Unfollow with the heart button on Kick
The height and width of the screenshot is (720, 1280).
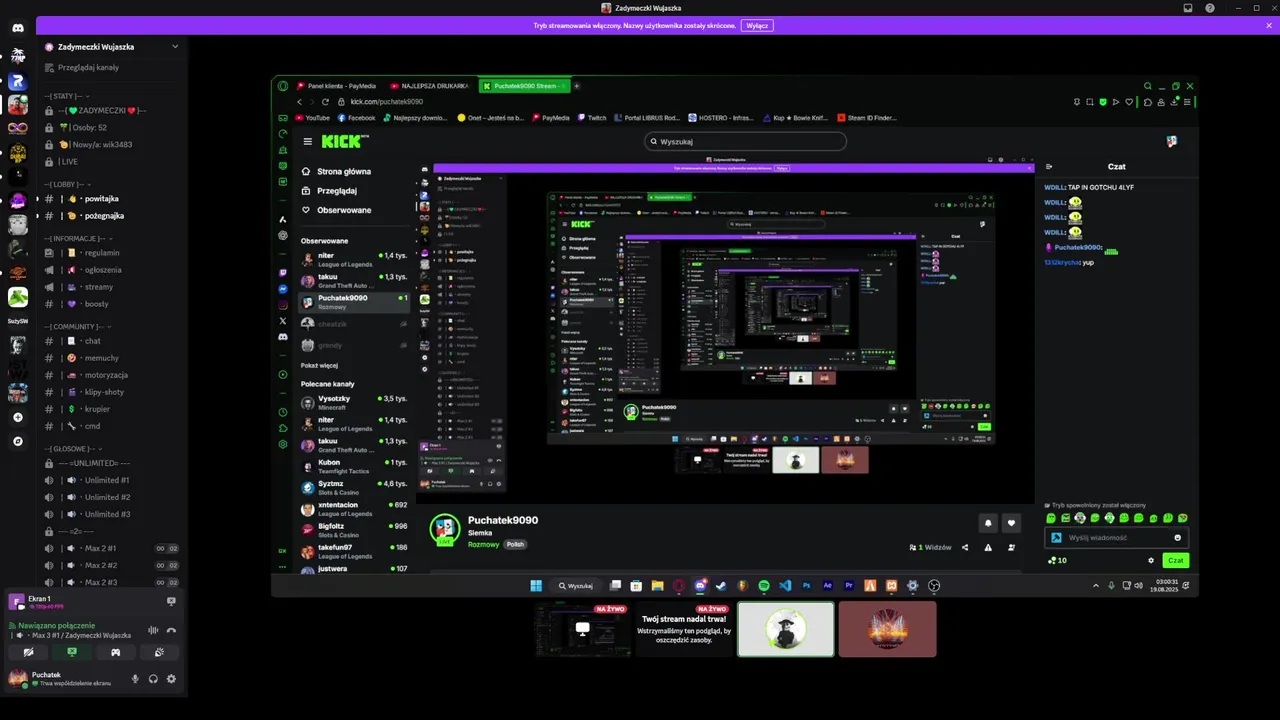pos(1012,522)
